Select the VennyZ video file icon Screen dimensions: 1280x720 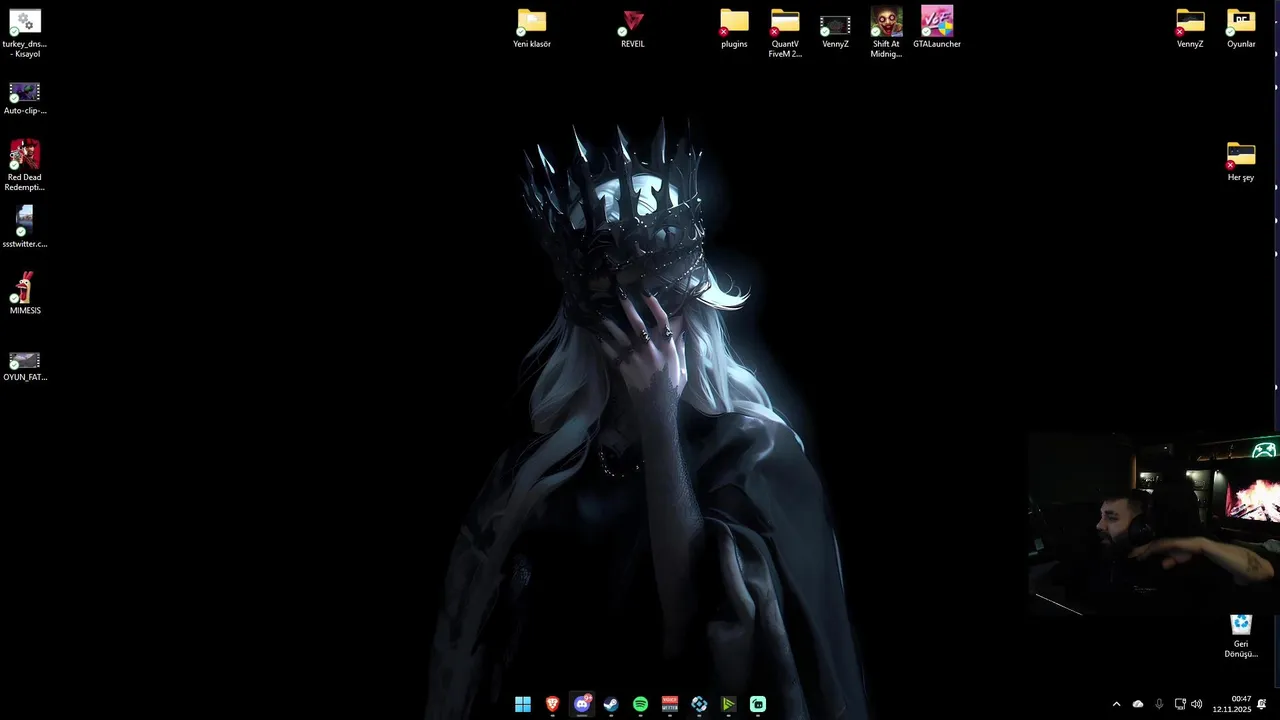point(835,30)
